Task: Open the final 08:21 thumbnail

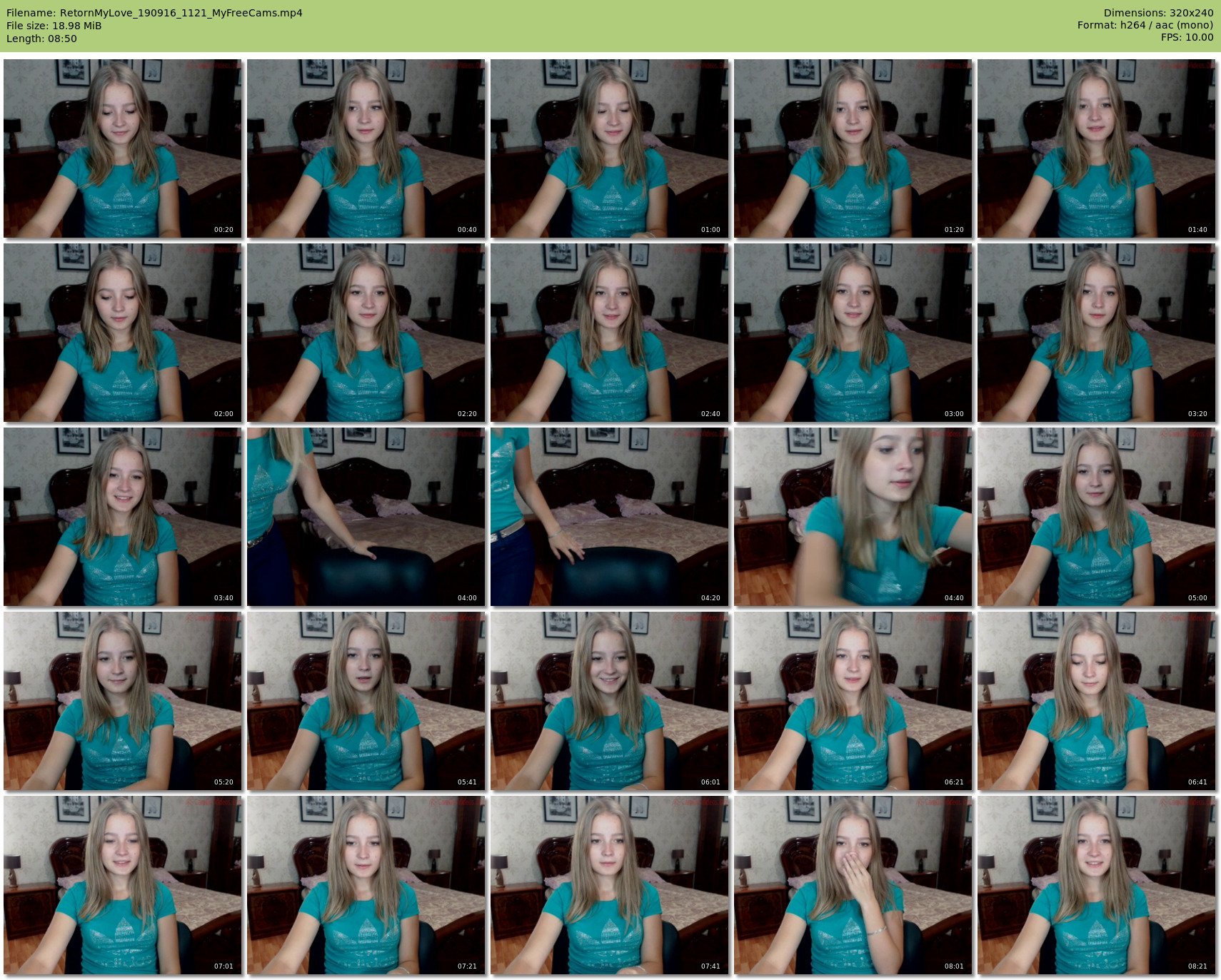Action: pos(1096,885)
